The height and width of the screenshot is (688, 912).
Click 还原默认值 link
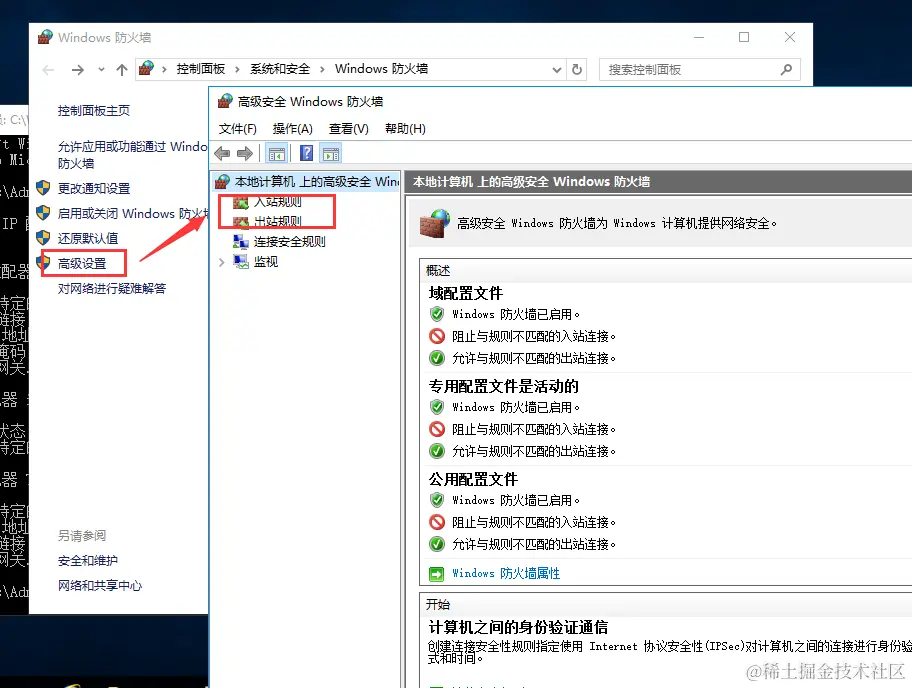[x=88, y=238]
